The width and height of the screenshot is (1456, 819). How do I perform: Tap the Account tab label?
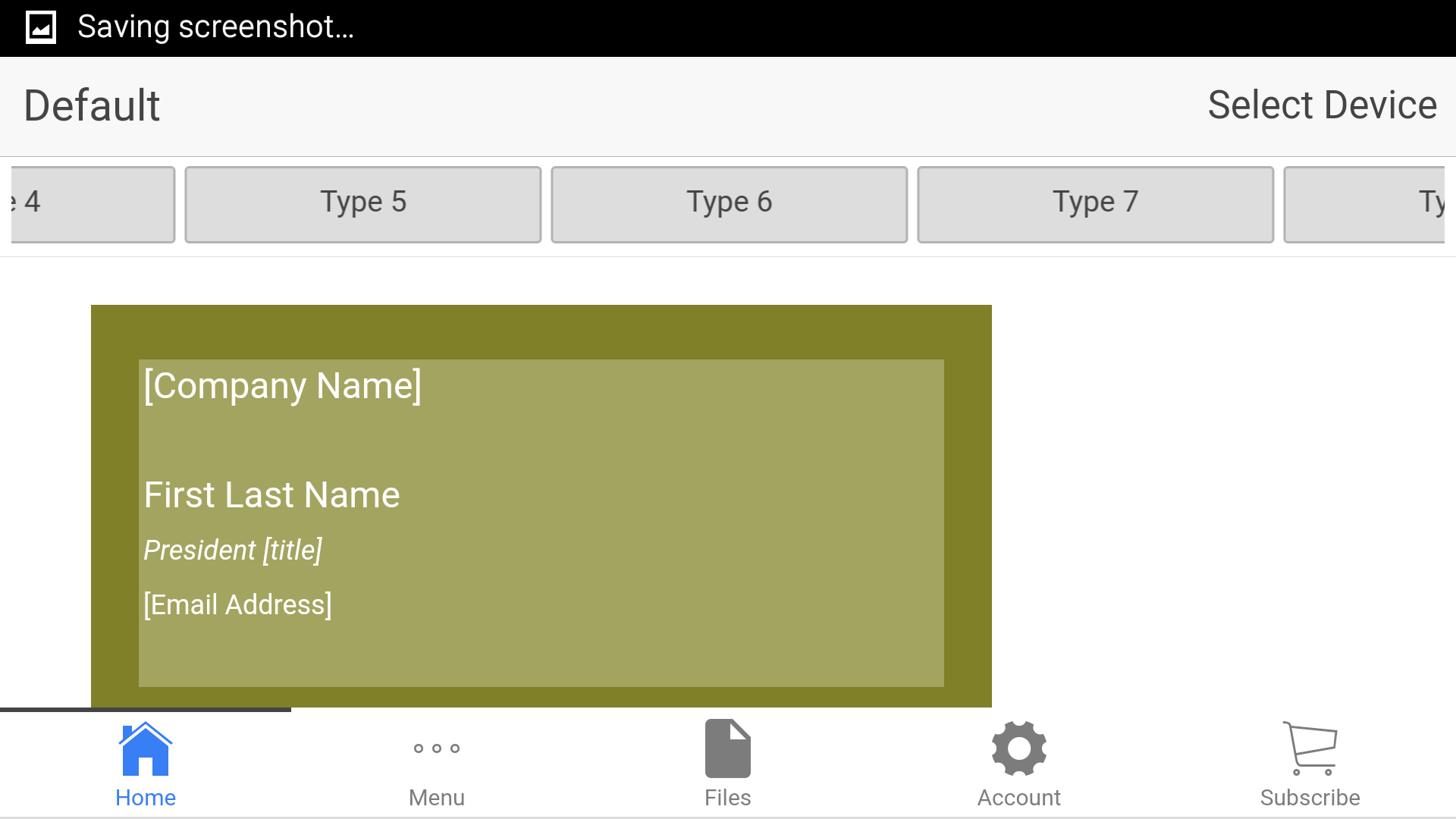pos(1019,798)
